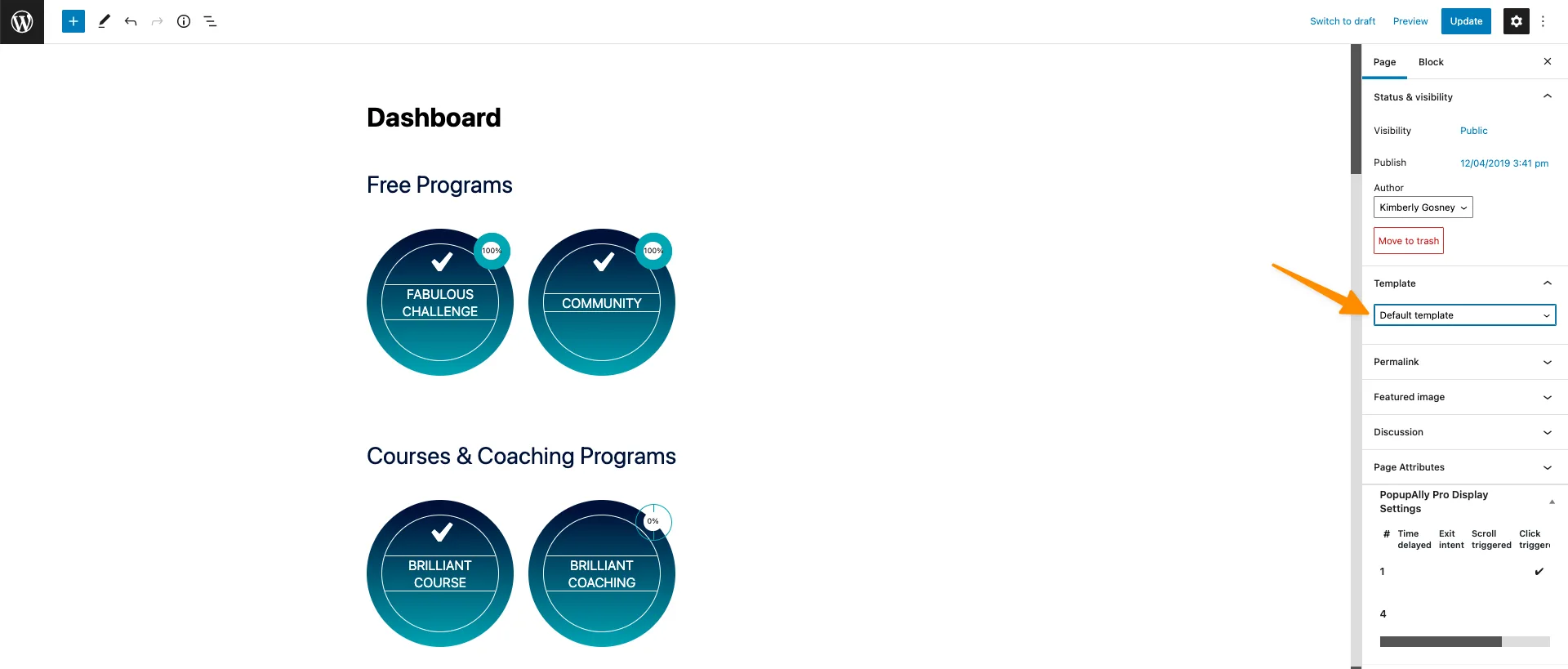
Task: Click the Update button
Action: coord(1466,22)
